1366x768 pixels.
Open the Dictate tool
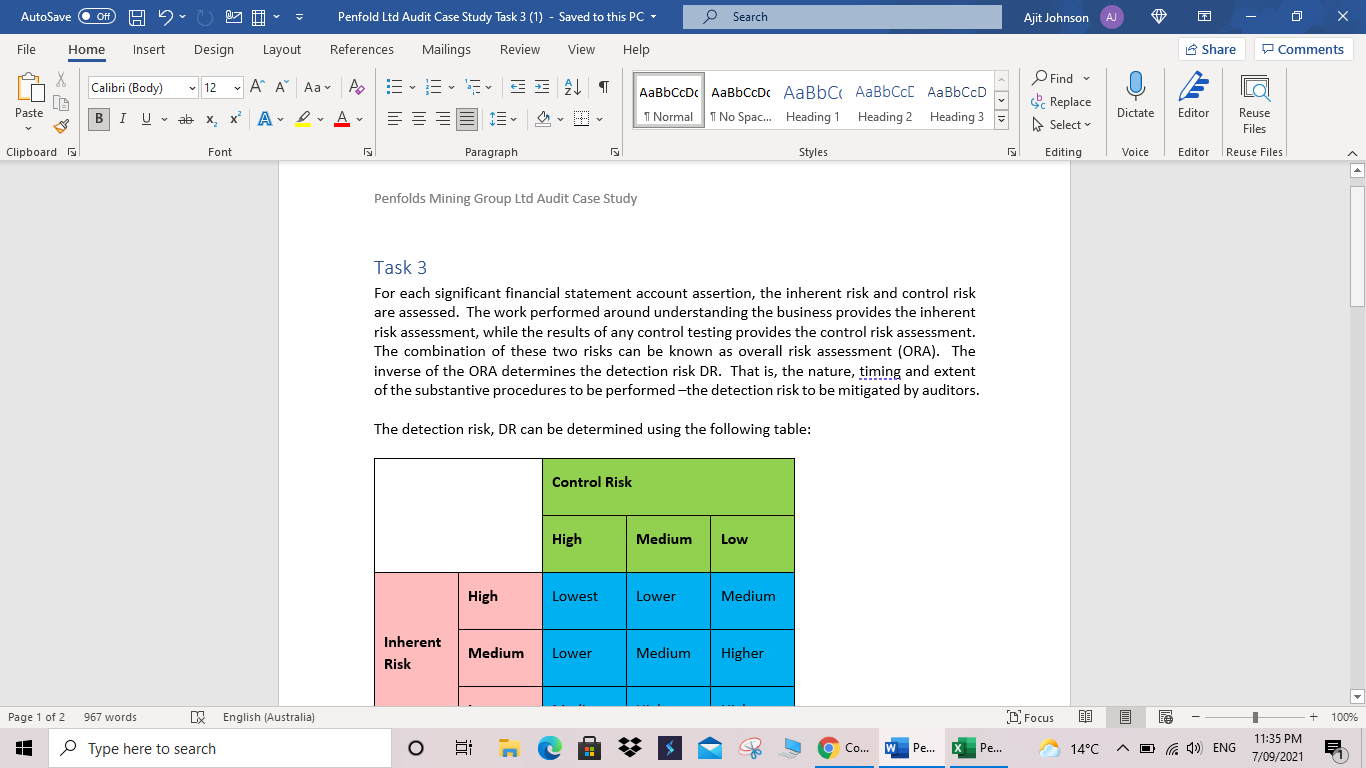(x=1135, y=97)
